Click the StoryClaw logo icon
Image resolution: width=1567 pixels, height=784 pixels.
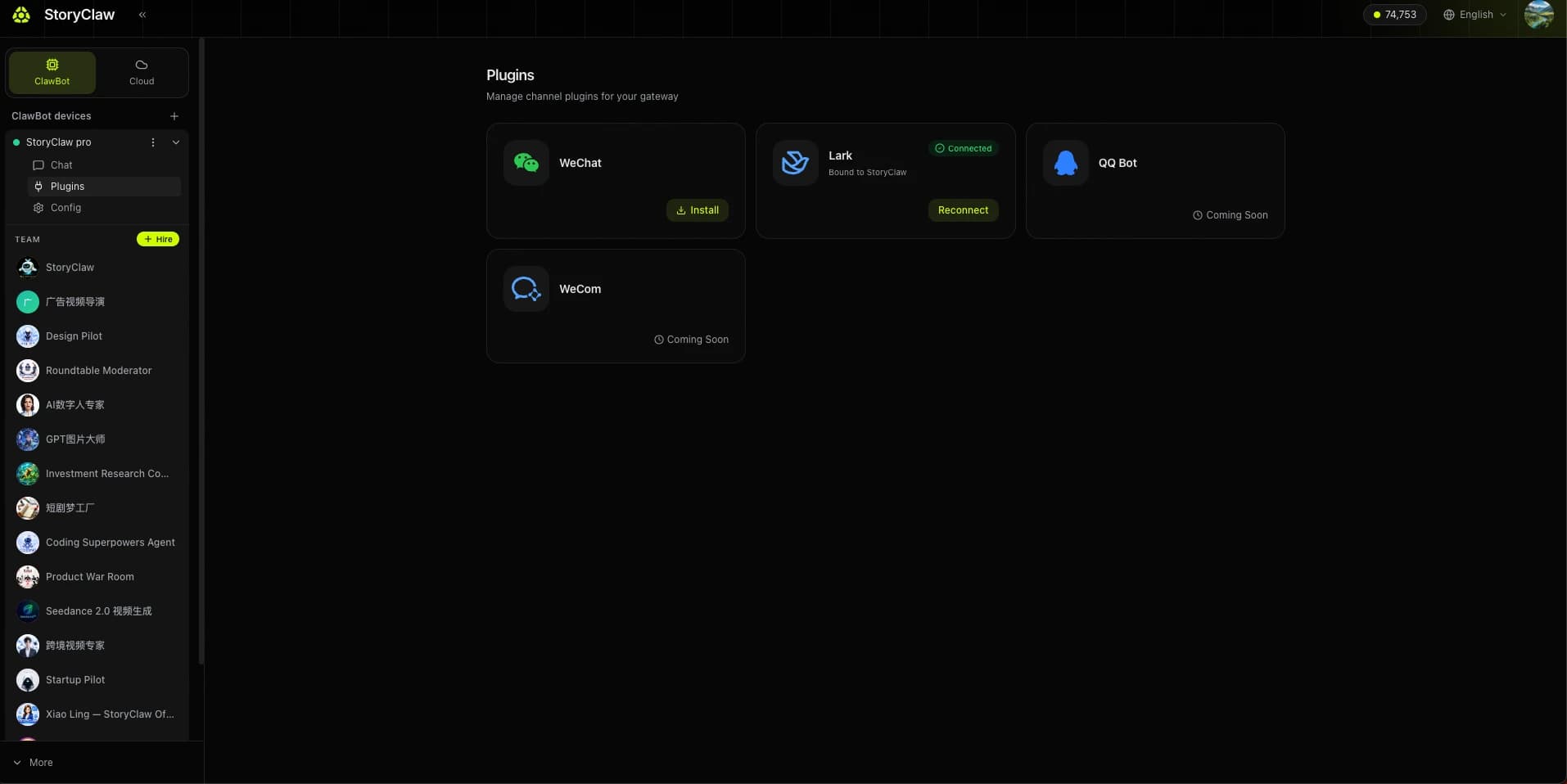(x=21, y=15)
